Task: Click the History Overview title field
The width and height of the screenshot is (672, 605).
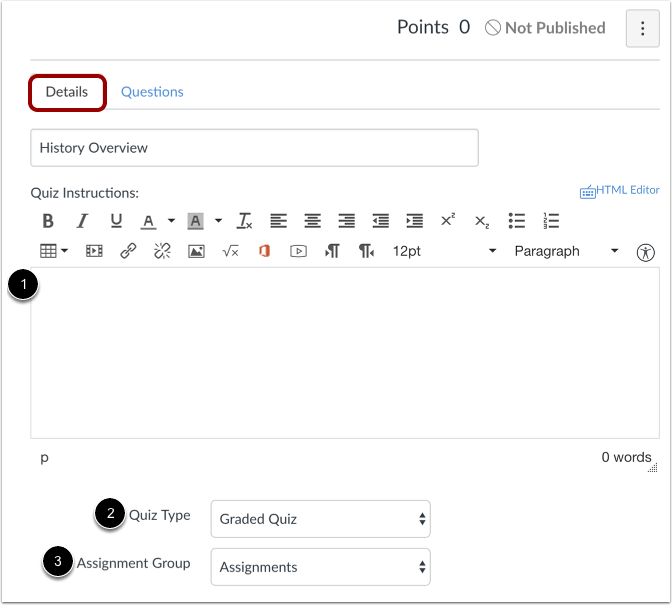Action: tap(255, 148)
